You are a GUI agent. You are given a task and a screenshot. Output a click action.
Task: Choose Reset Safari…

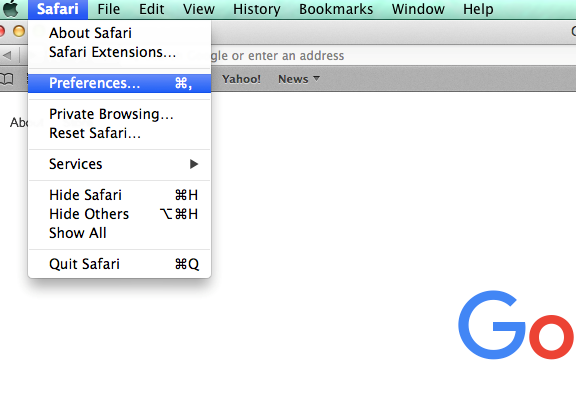pos(119,133)
